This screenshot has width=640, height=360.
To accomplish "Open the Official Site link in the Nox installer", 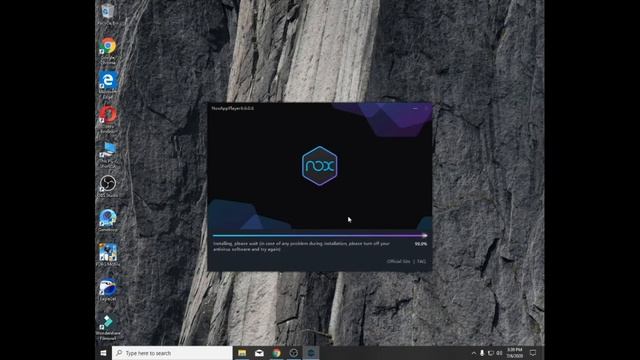I will [398, 261].
